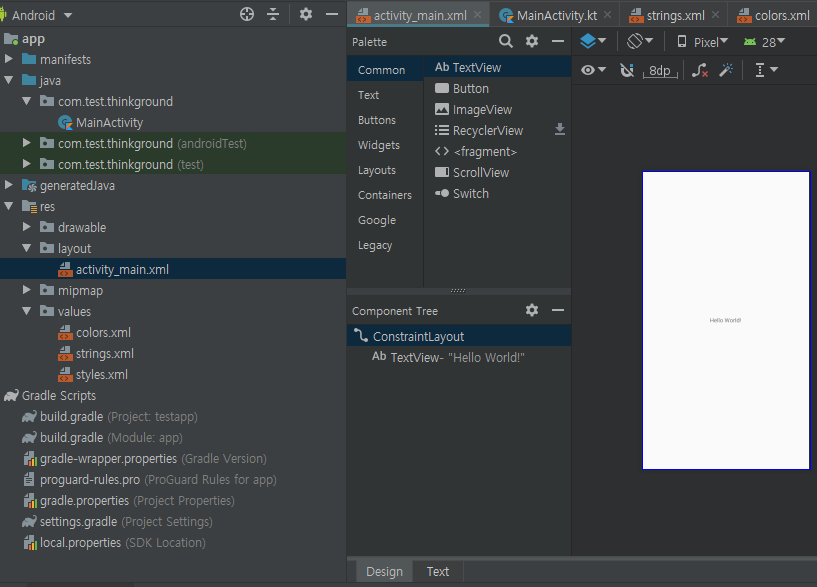817x587 pixels.
Task: Collapse the java folder
Action: (8, 80)
